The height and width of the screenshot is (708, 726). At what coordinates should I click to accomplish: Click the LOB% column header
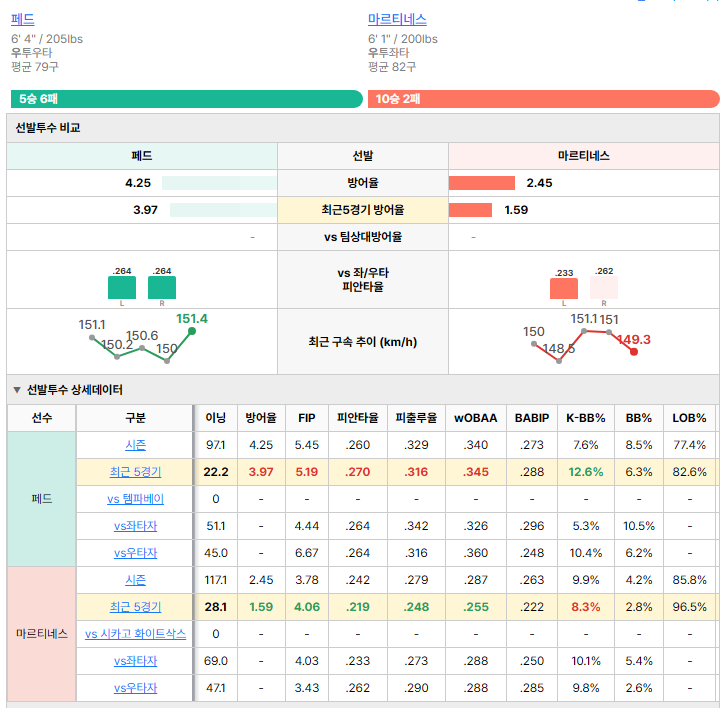tap(689, 418)
